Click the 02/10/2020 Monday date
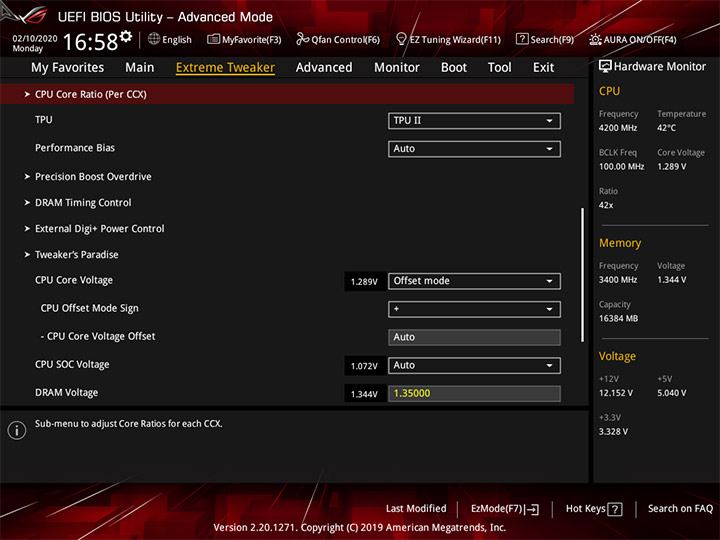This screenshot has width=720, height=540. [35, 43]
